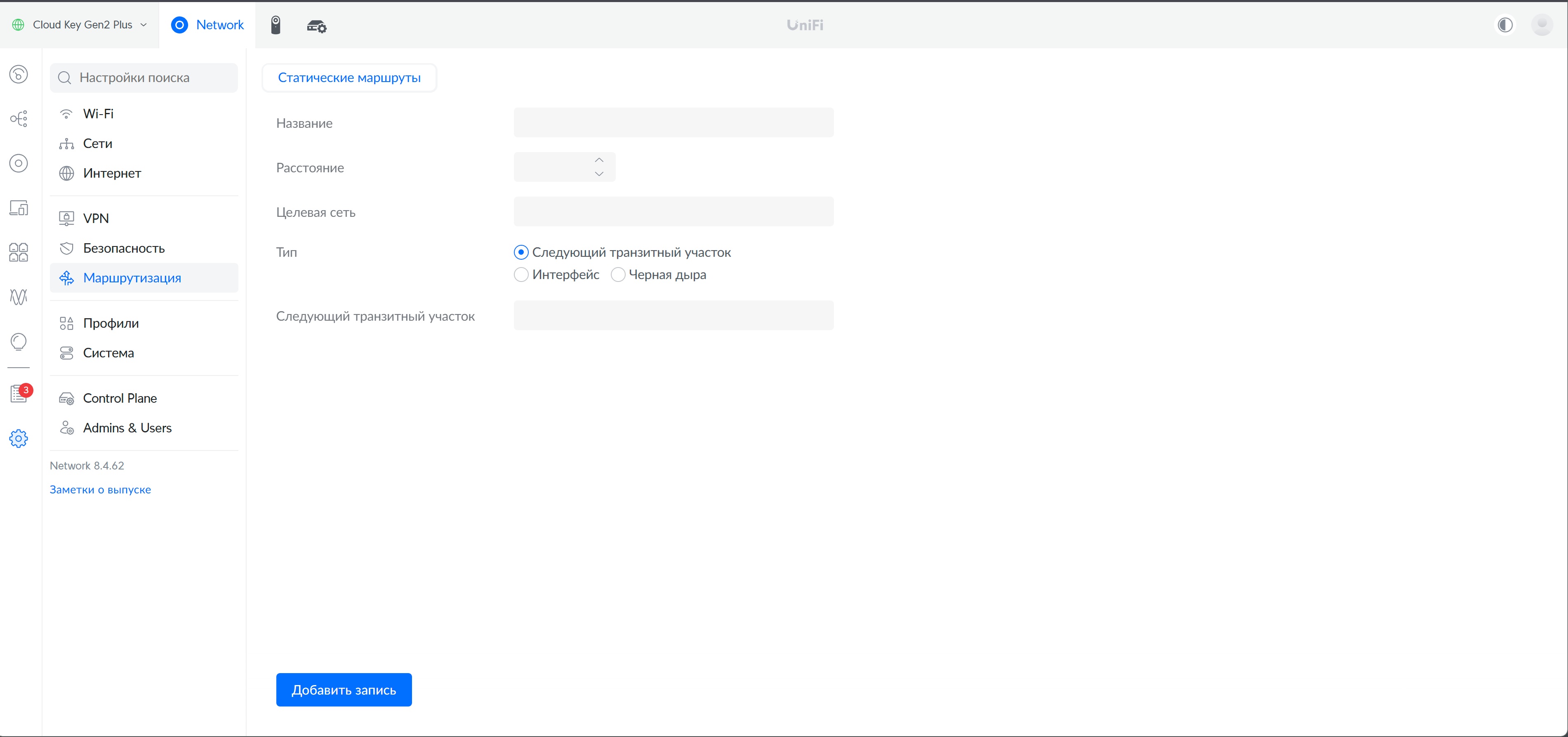The width and height of the screenshot is (1568, 737).
Task: Click the Расстояние number field
Action: tap(564, 167)
